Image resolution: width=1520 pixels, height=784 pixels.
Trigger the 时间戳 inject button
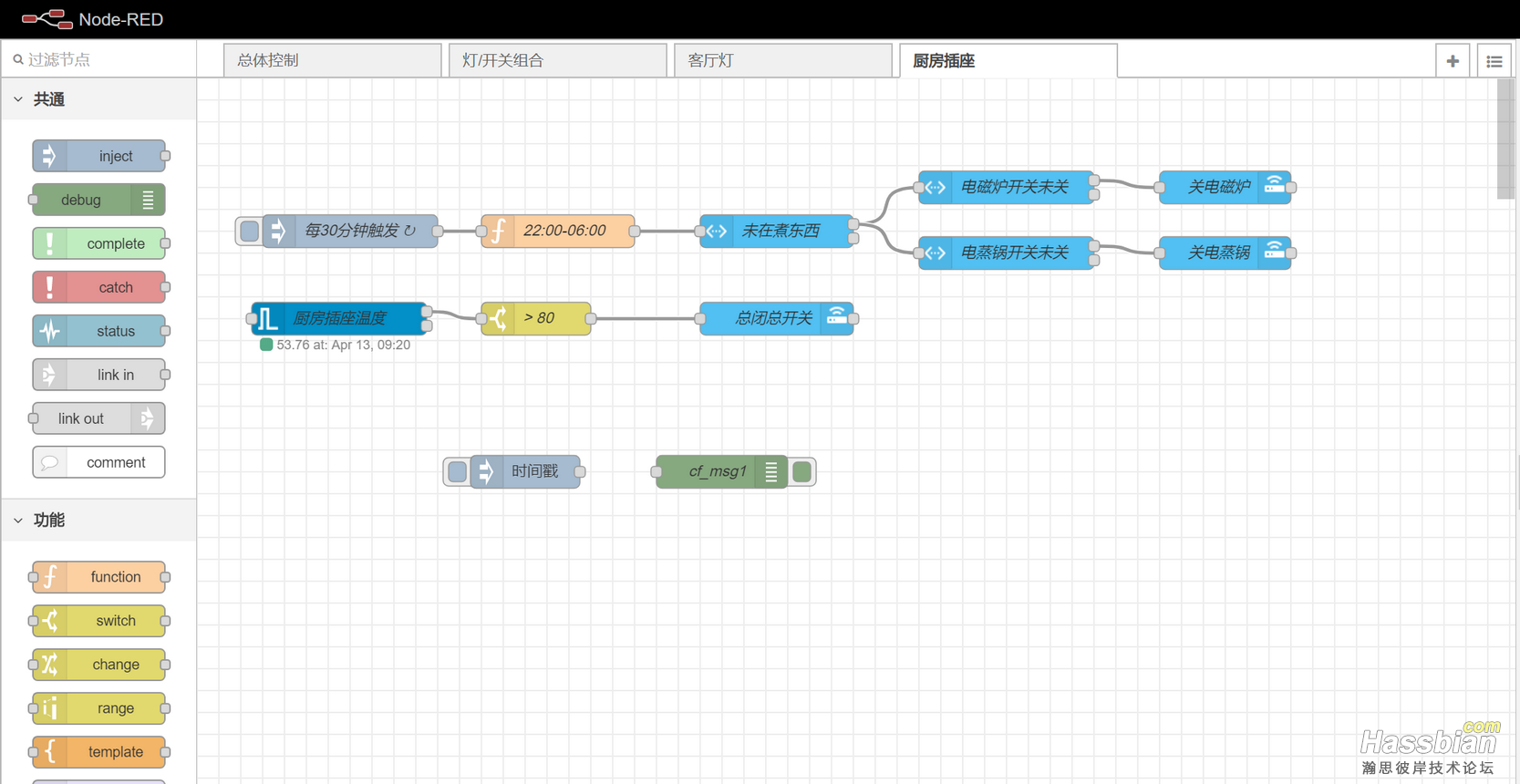tap(458, 471)
